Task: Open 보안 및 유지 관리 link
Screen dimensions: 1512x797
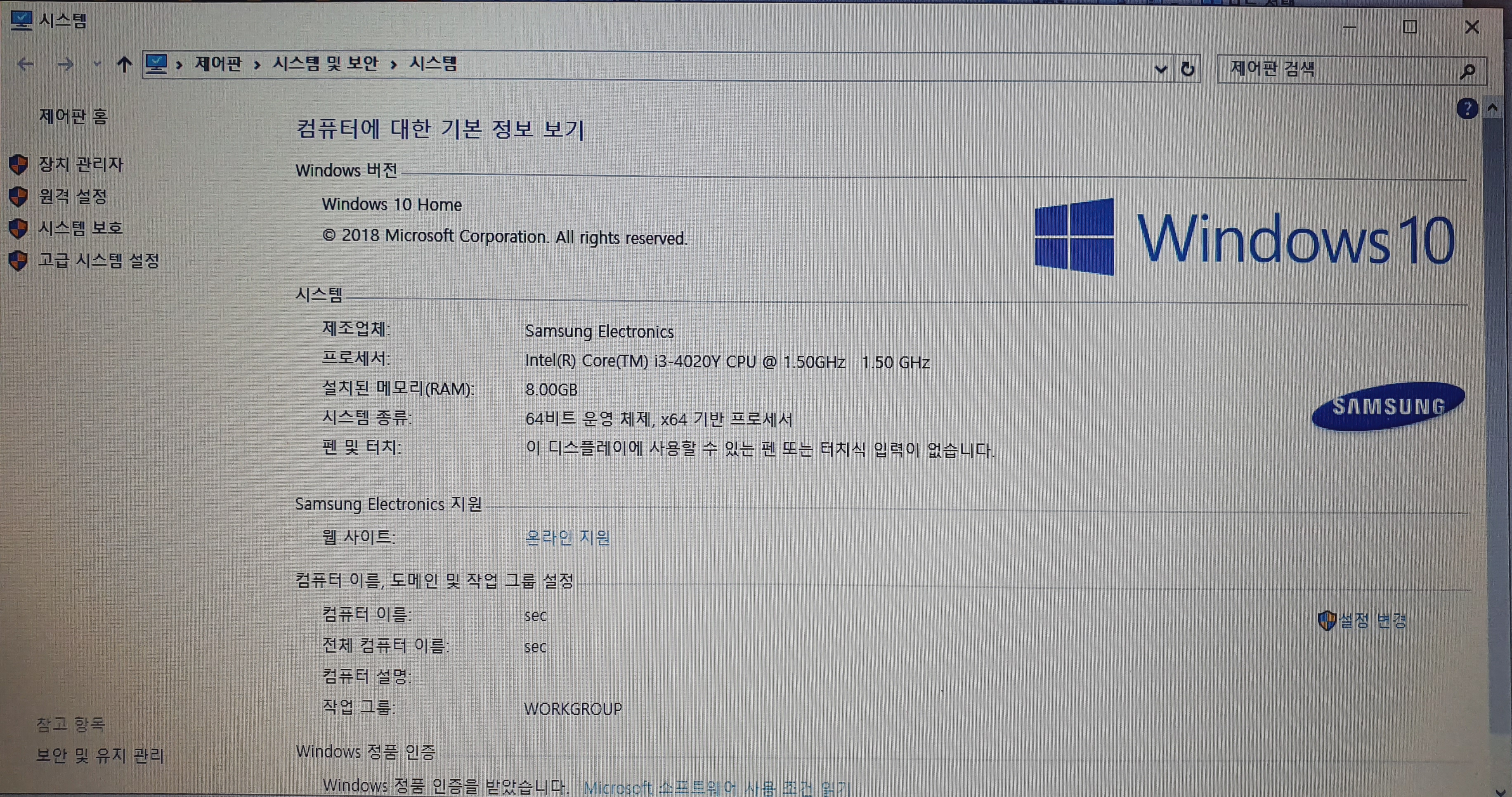Action: [100, 755]
